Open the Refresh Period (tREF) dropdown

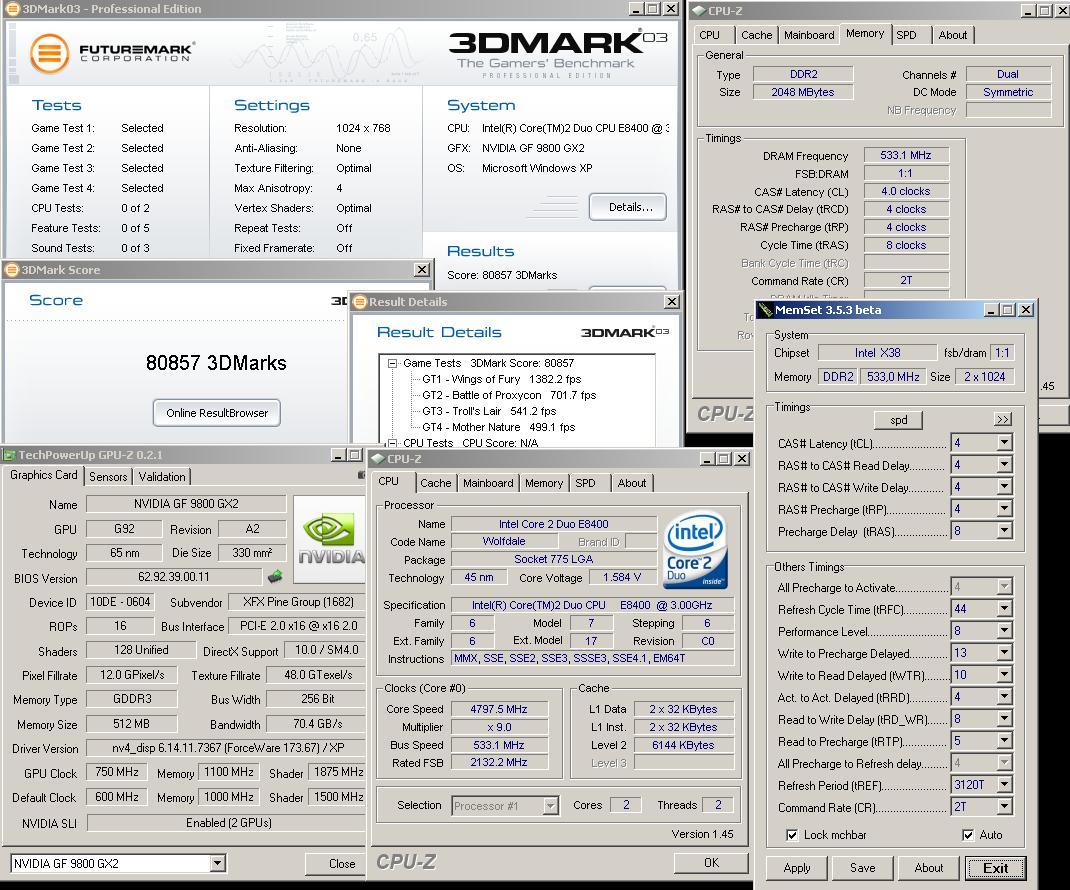(x=1004, y=785)
